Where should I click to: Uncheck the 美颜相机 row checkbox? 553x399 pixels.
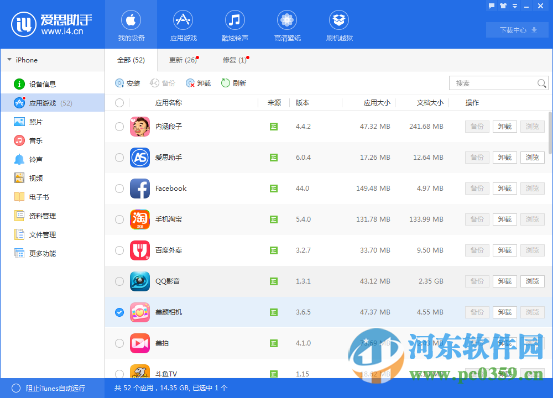[x=120, y=312]
